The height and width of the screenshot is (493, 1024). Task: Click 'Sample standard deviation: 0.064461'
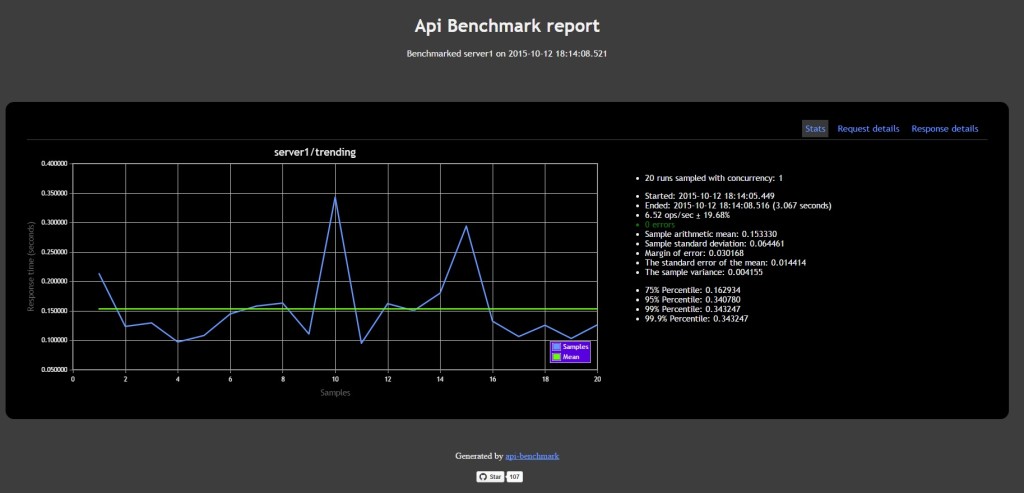[x=714, y=244]
